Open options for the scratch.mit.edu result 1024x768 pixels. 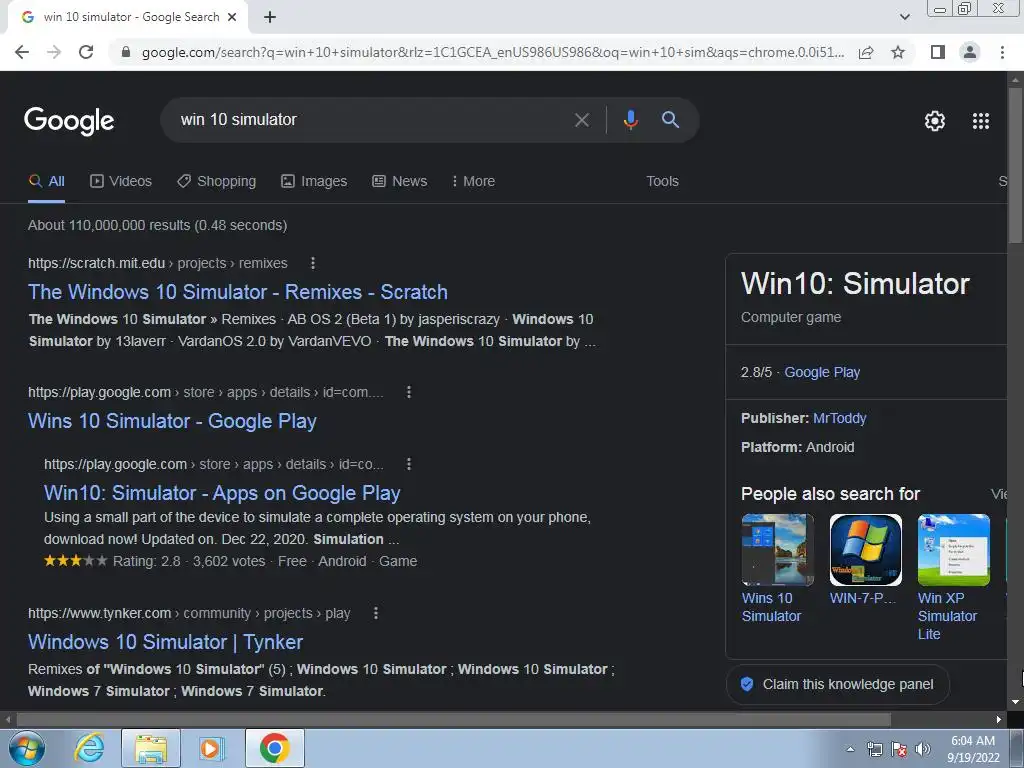(x=313, y=263)
